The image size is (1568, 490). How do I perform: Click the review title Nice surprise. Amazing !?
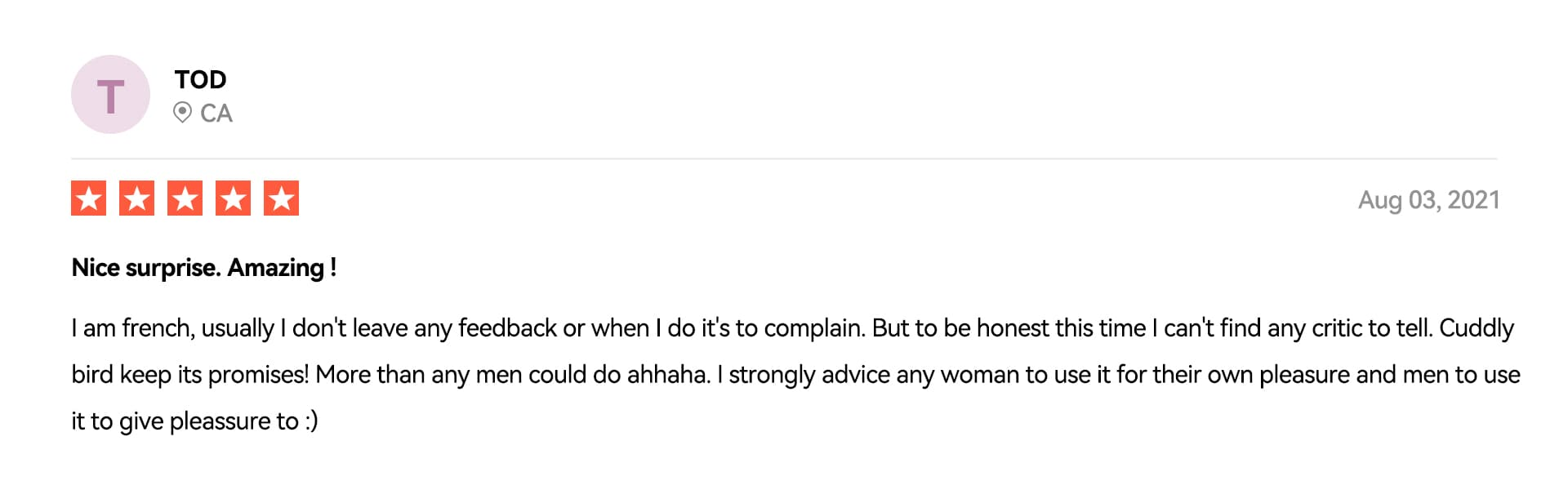click(204, 268)
